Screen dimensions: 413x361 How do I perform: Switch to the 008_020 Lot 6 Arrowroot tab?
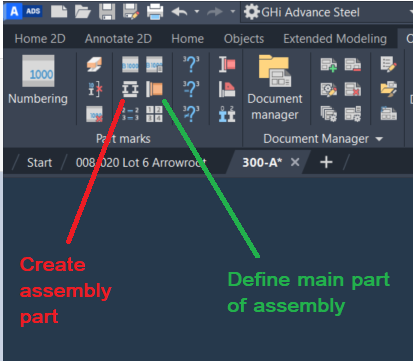coord(141,163)
